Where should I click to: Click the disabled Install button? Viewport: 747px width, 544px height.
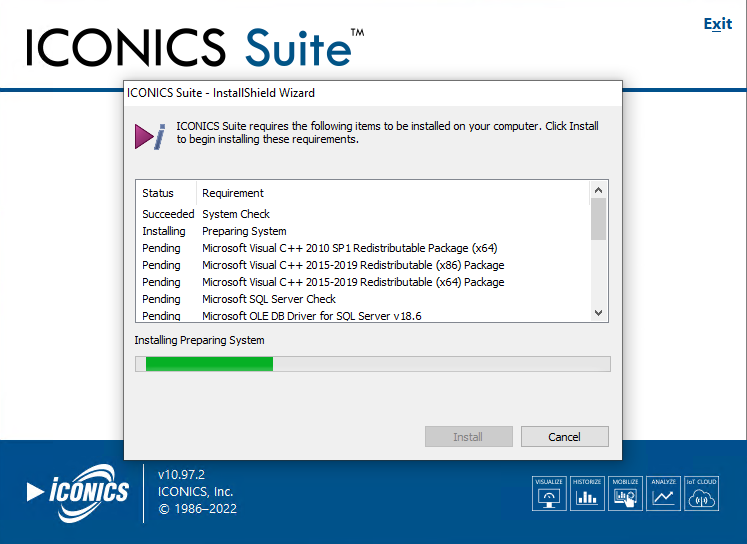click(x=468, y=436)
